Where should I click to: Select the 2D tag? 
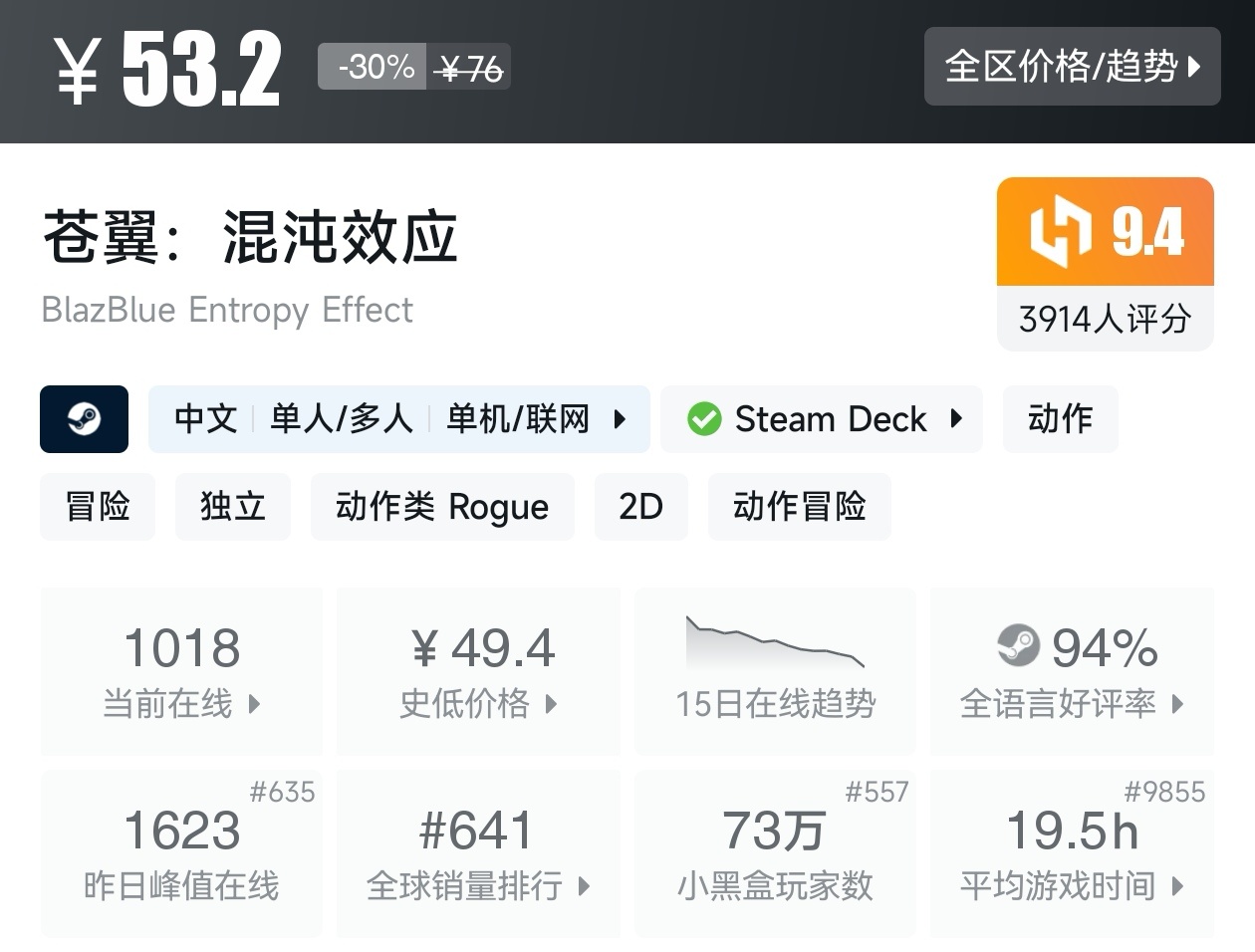pos(640,507)
